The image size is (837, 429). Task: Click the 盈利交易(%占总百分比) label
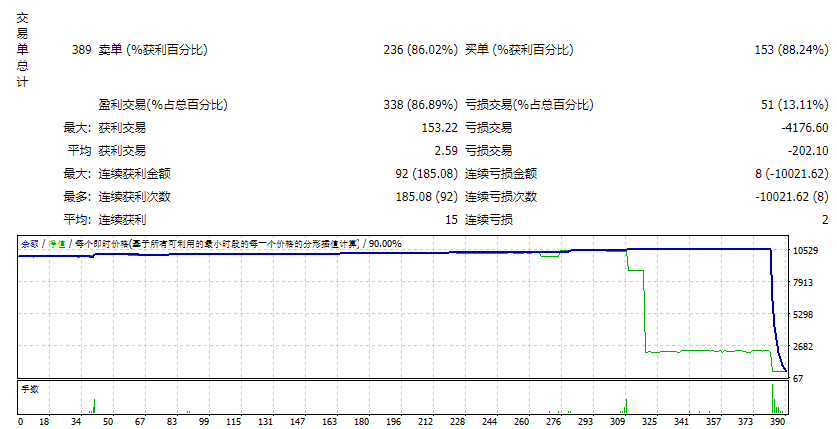click(163, 105)
